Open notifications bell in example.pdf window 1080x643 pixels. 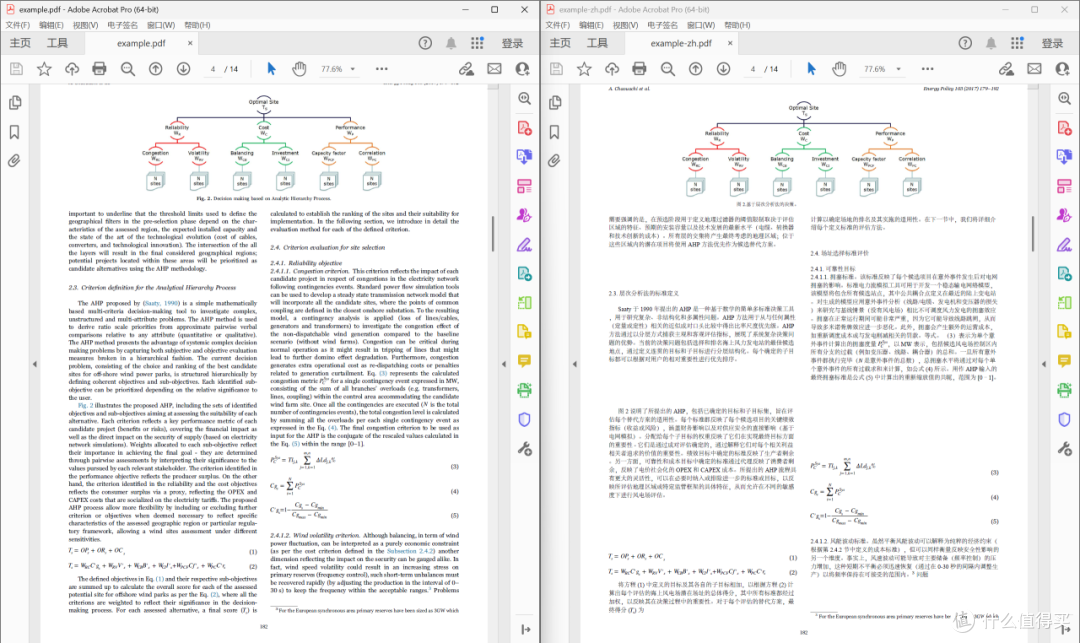pos(451,43)
